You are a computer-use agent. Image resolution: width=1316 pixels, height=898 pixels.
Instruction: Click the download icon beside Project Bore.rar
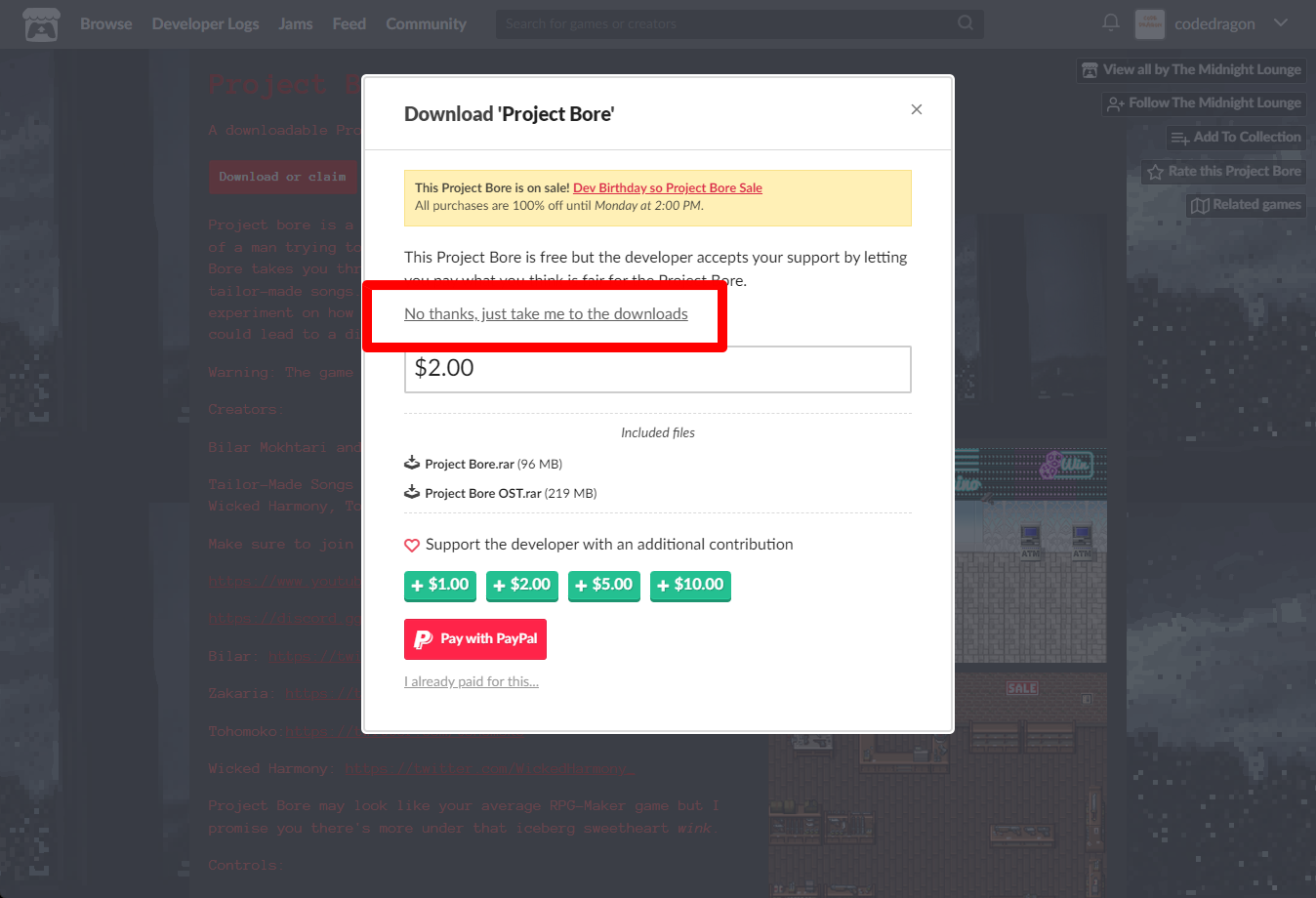pos(412,463)
